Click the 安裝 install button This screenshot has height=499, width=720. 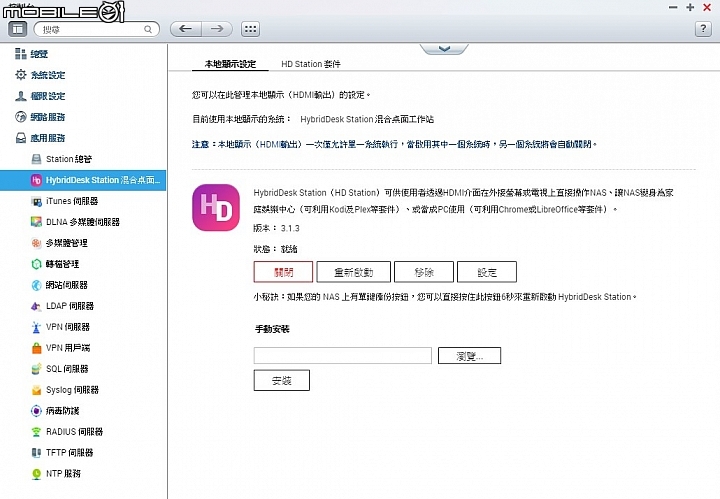pyautogui.click(x=281, y=381)
